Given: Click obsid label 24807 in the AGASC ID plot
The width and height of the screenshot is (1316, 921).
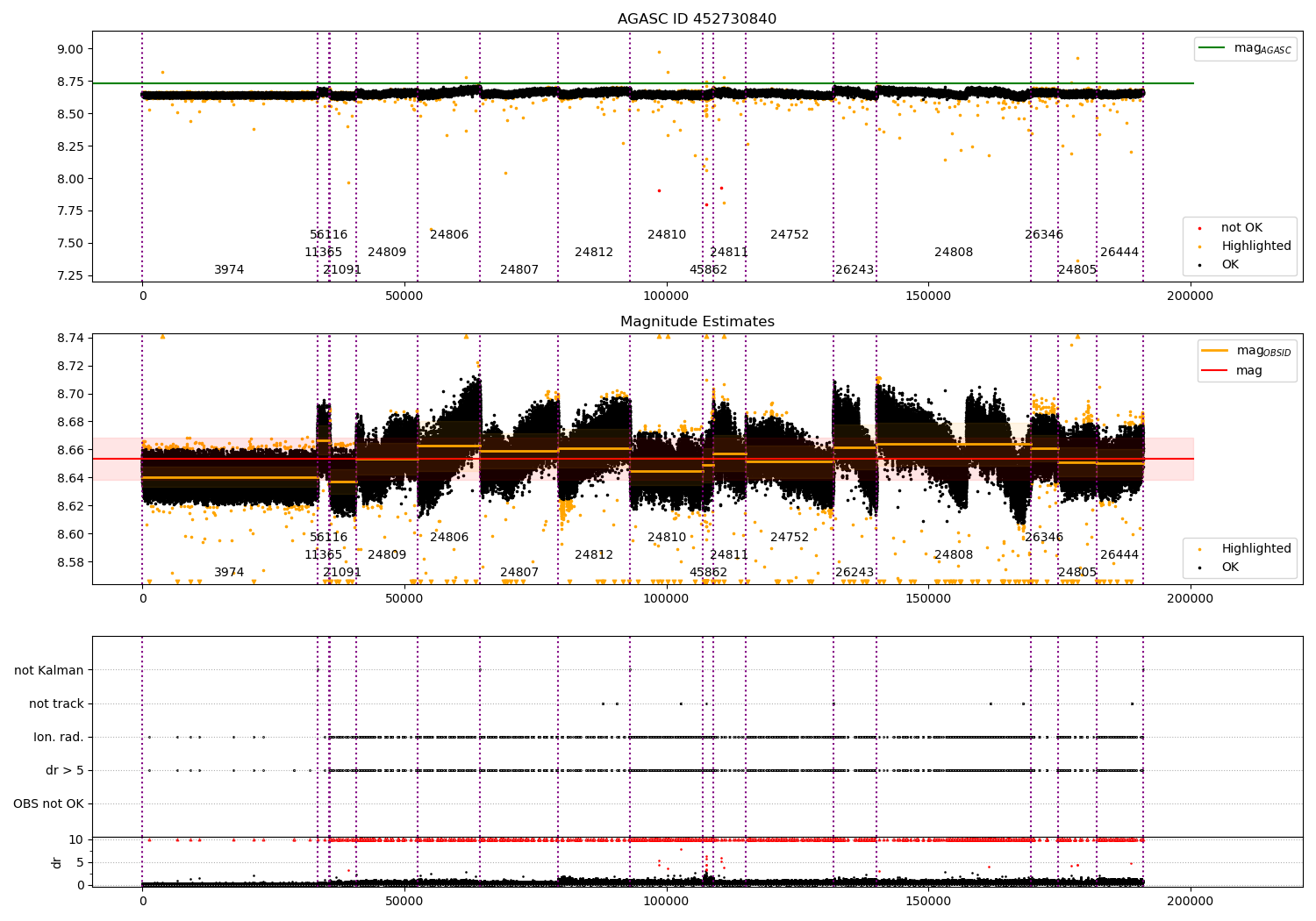Looking at the screenshot, I should click(x=519, y=270).
